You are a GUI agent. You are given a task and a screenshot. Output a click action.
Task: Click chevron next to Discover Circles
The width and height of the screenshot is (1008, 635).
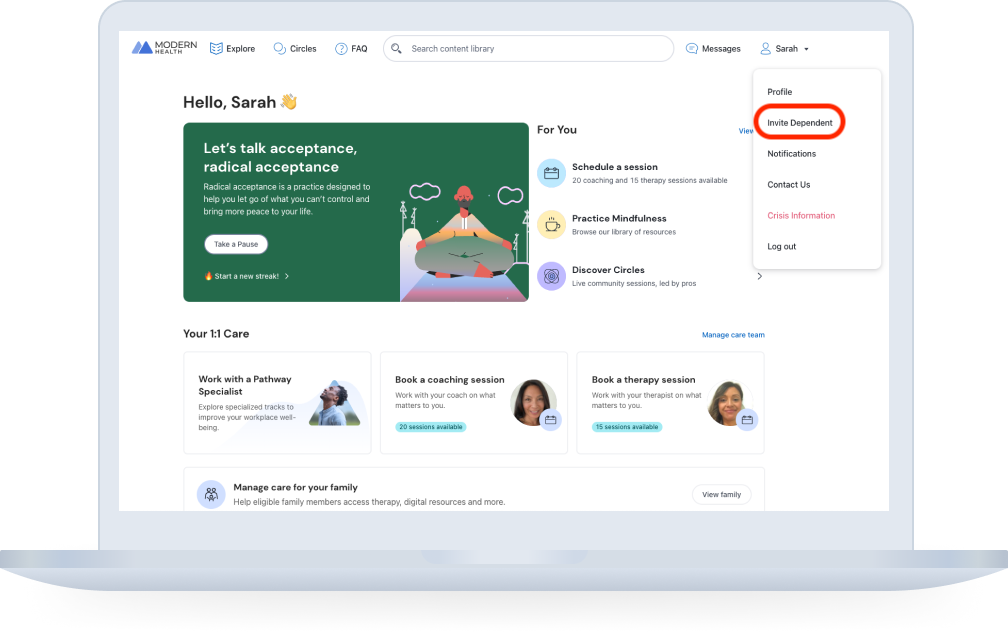tap(759, 276)
